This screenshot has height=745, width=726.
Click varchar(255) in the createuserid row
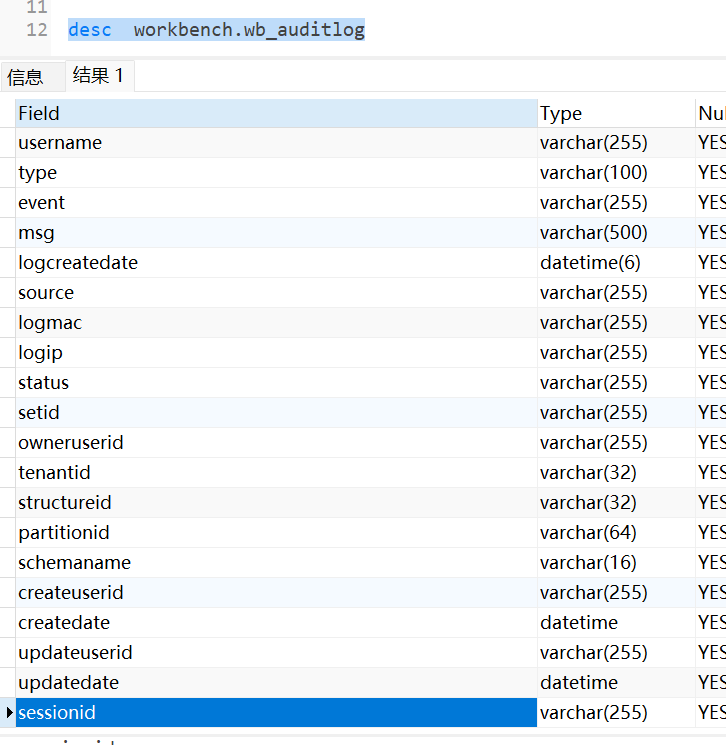point(593,592)
